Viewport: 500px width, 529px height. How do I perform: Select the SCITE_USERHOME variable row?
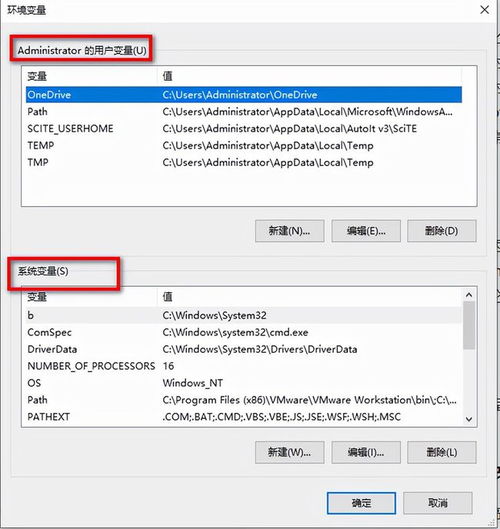(x=244, y=129)
